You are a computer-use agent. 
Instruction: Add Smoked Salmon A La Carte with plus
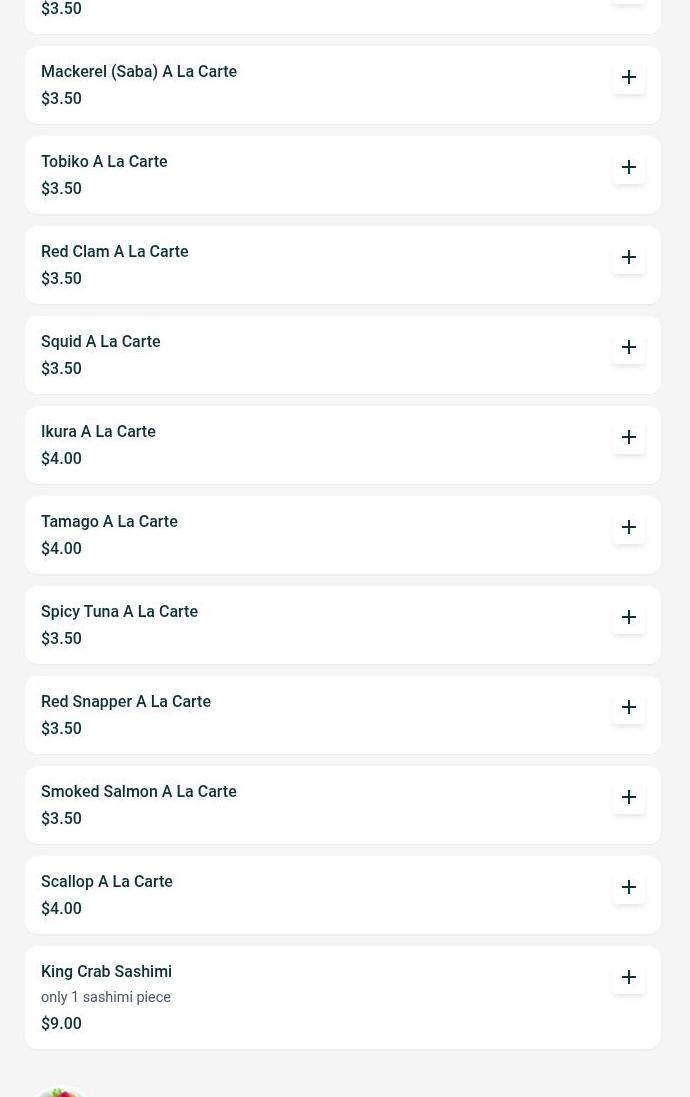tap(628, 798)
